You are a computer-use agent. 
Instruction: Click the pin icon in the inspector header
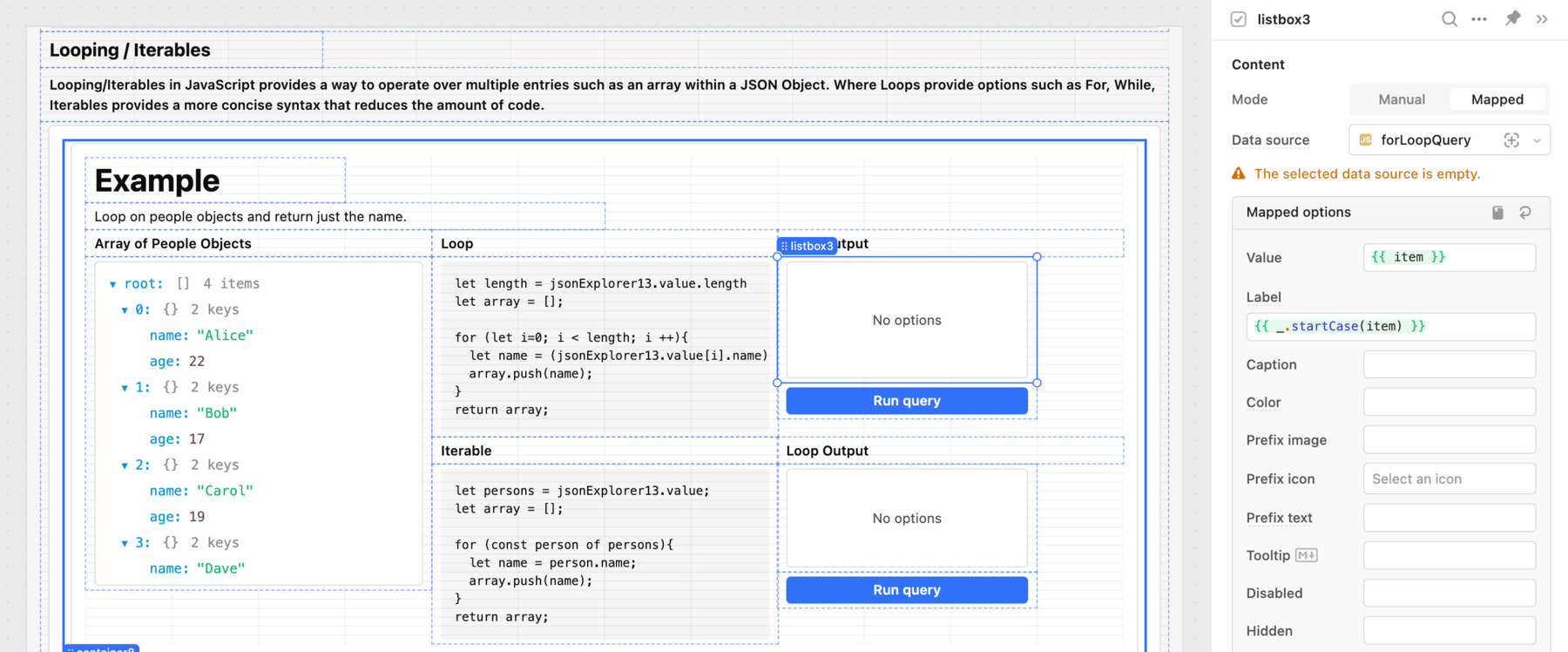[1512, 18]
